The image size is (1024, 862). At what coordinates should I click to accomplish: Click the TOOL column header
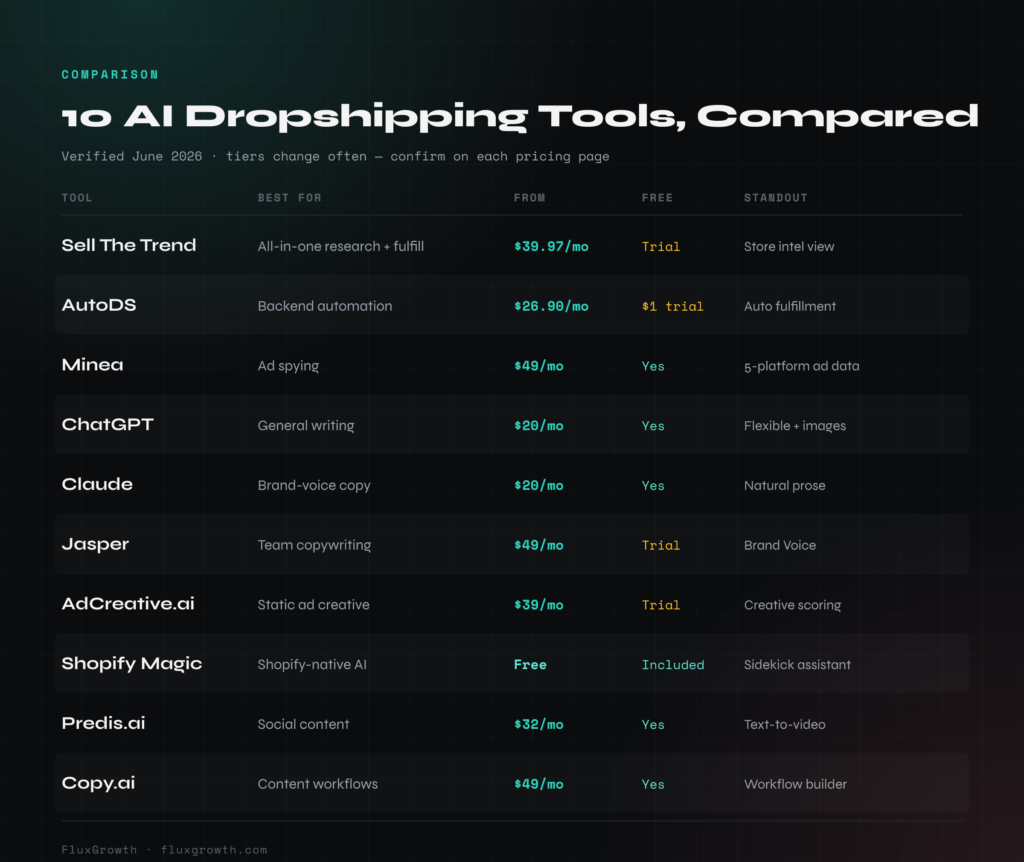coord(77,198)
